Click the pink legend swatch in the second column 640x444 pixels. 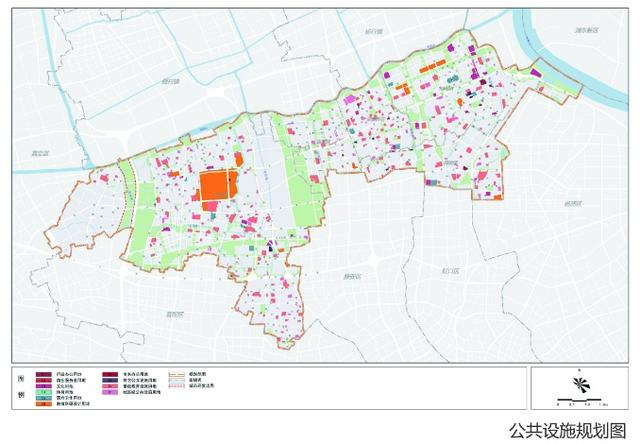[x=110, y=386]
